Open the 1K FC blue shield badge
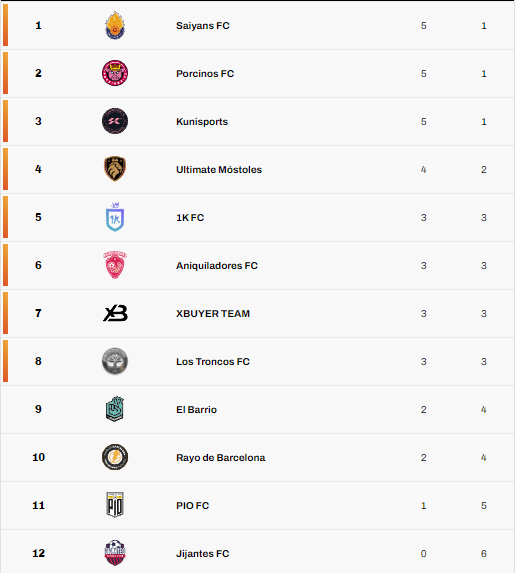Screen dimensions: 515x573 click(115, 217)
